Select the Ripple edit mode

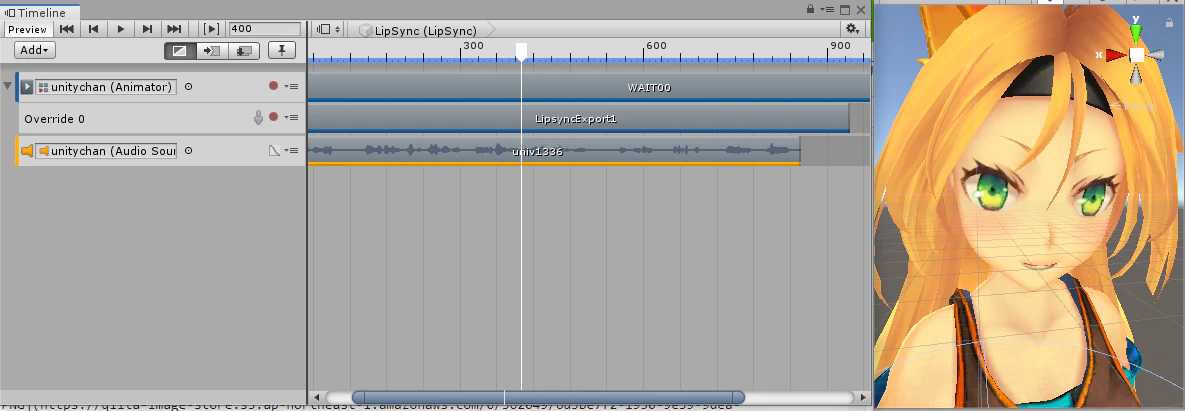click(212, 51)
